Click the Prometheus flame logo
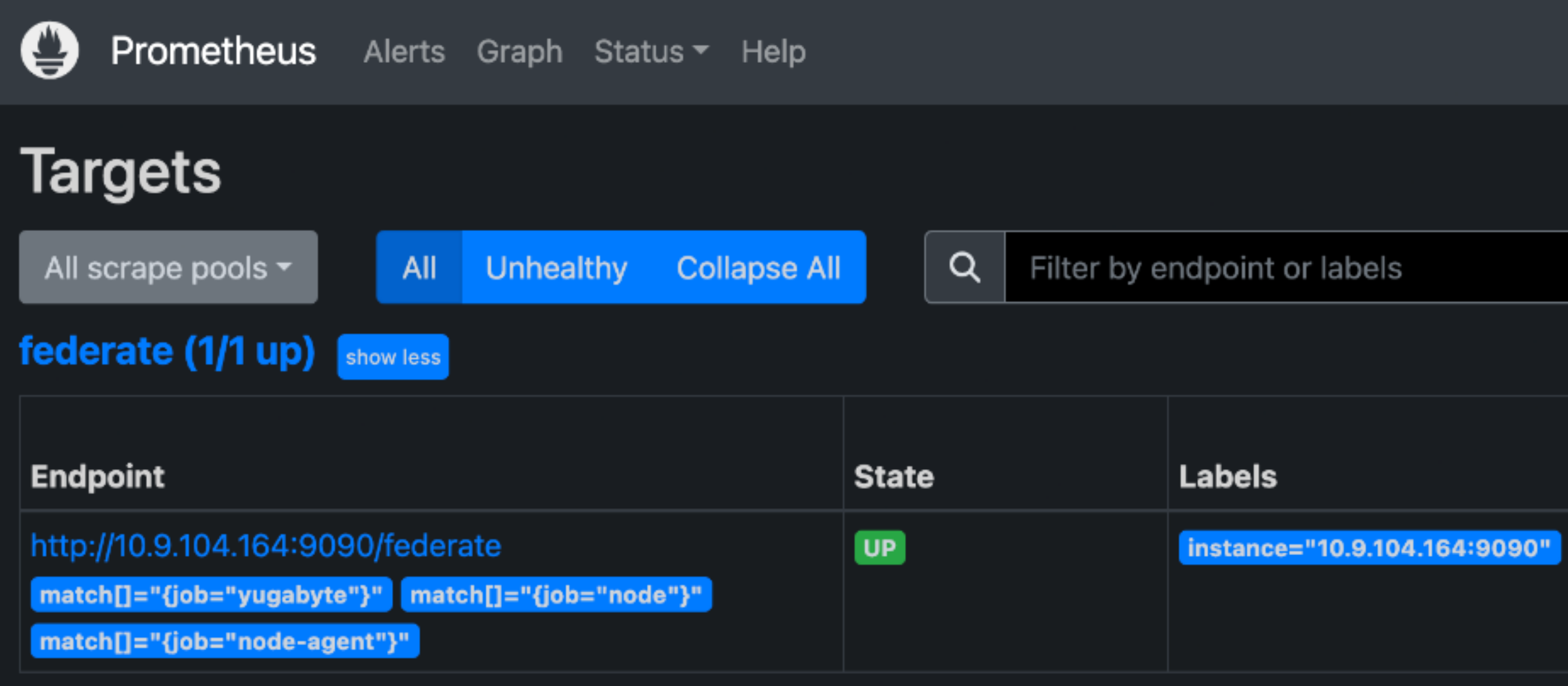 50,50
